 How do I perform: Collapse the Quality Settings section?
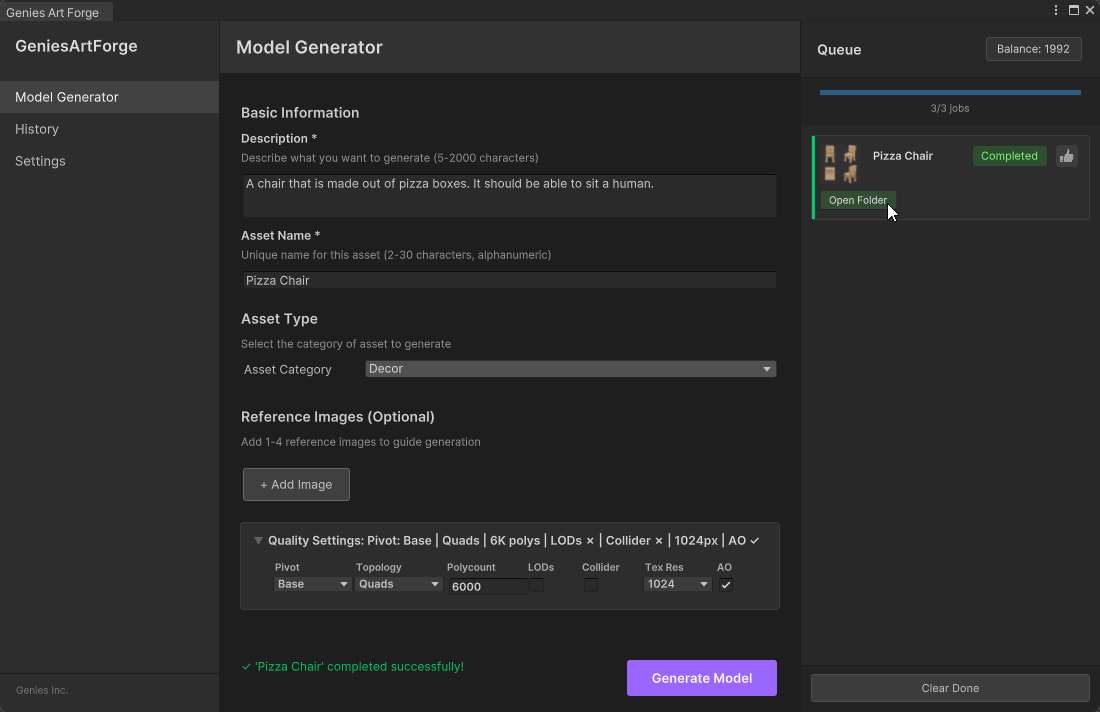tap(259, 541)
